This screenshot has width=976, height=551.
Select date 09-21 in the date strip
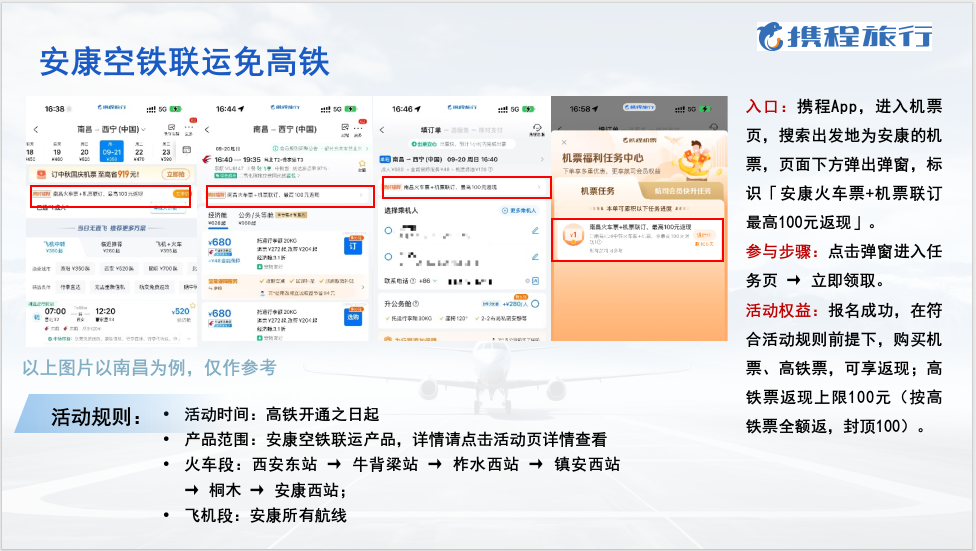point(111,151)
